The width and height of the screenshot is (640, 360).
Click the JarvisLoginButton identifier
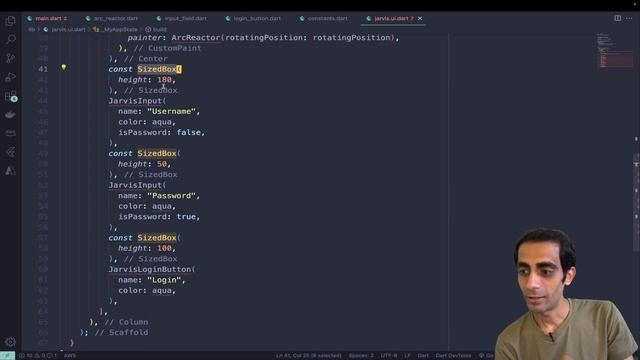coord(150,269)
